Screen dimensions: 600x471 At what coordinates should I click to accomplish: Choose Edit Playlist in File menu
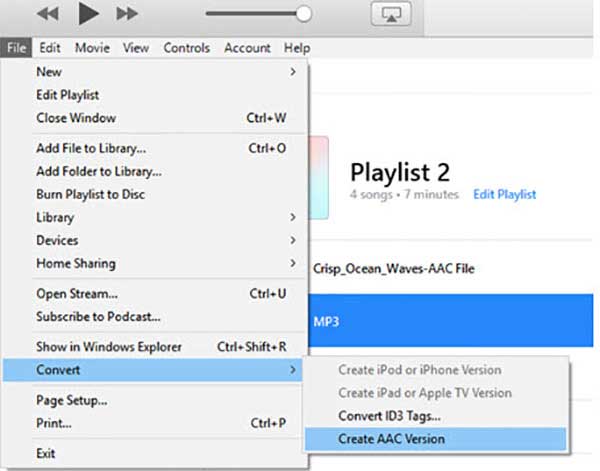point(153,95)
